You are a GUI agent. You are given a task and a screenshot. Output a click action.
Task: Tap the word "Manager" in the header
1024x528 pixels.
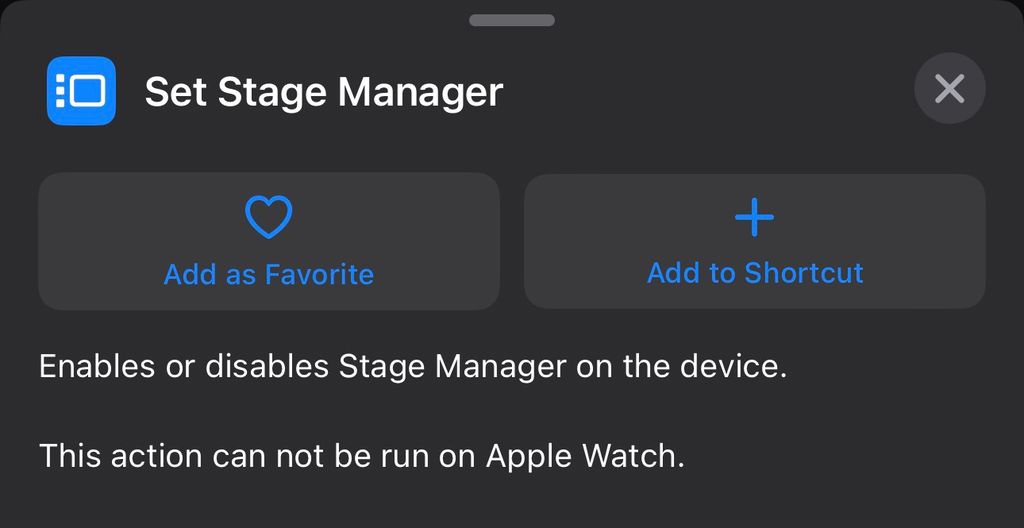pyautogui.click(x=420, y=92)
